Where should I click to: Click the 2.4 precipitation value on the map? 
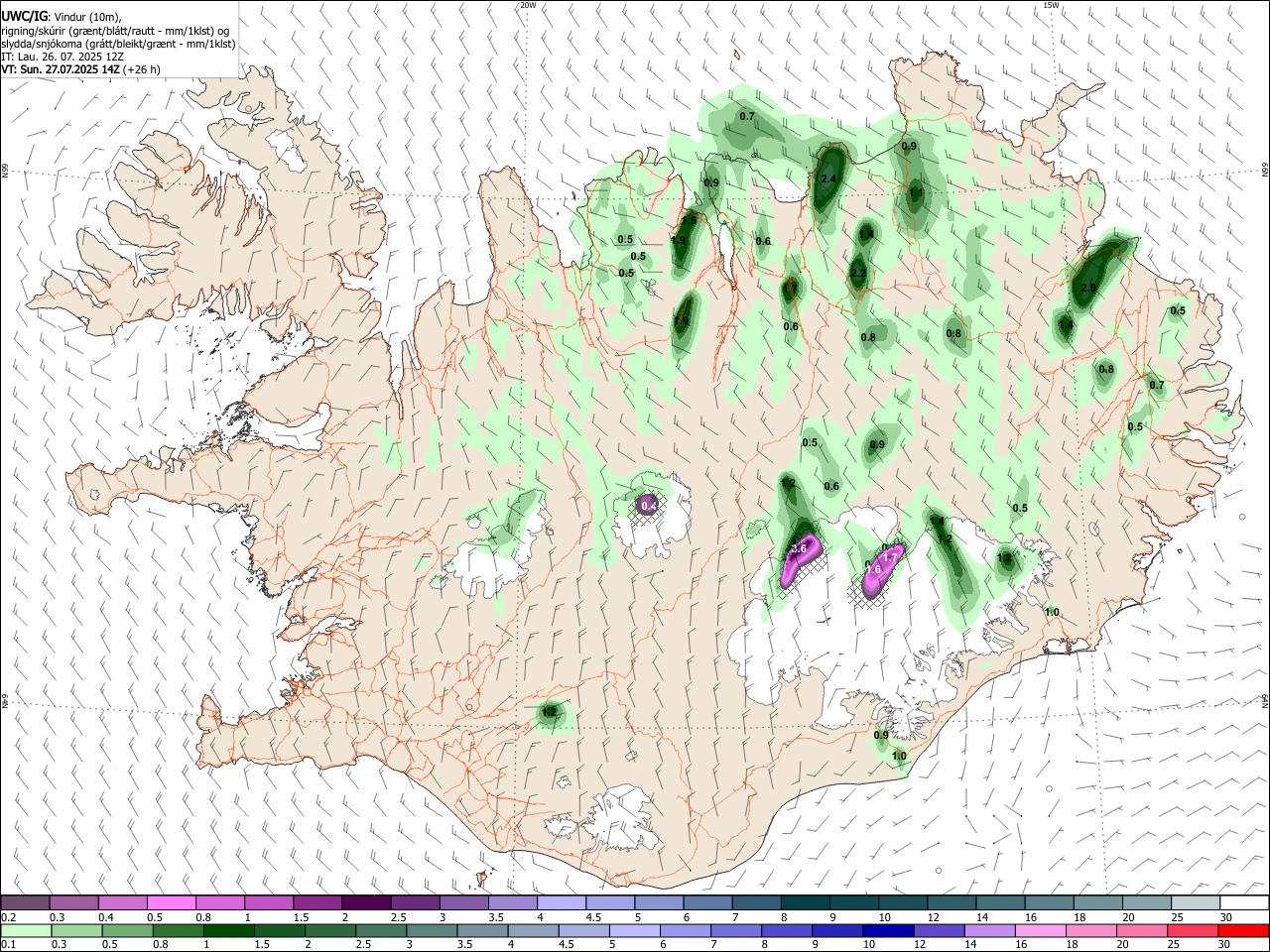click(x=830, y=178)
